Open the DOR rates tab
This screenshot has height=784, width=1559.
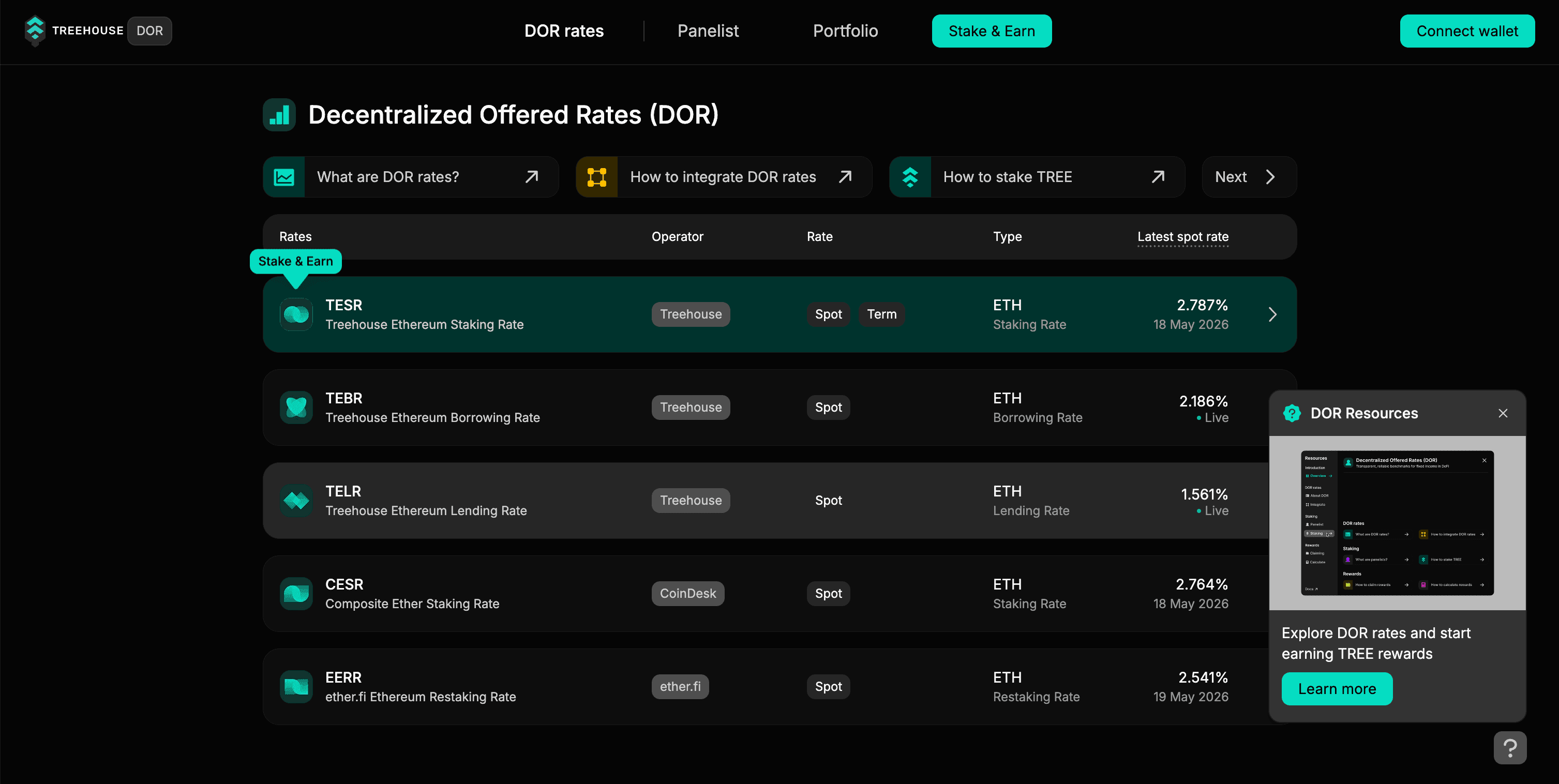pos(563,31)
